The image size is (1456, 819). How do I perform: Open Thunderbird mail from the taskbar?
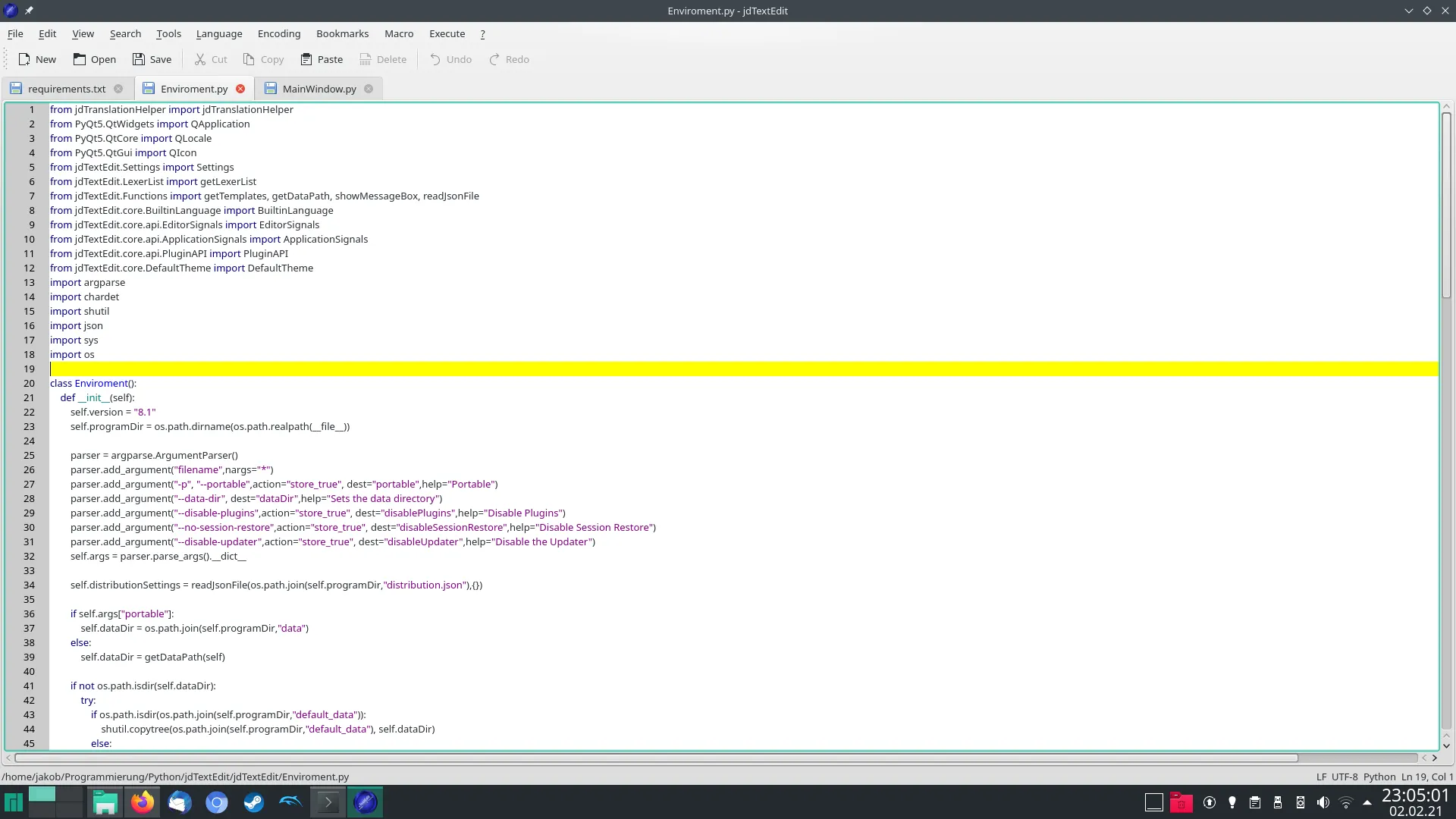pos(179,802)
